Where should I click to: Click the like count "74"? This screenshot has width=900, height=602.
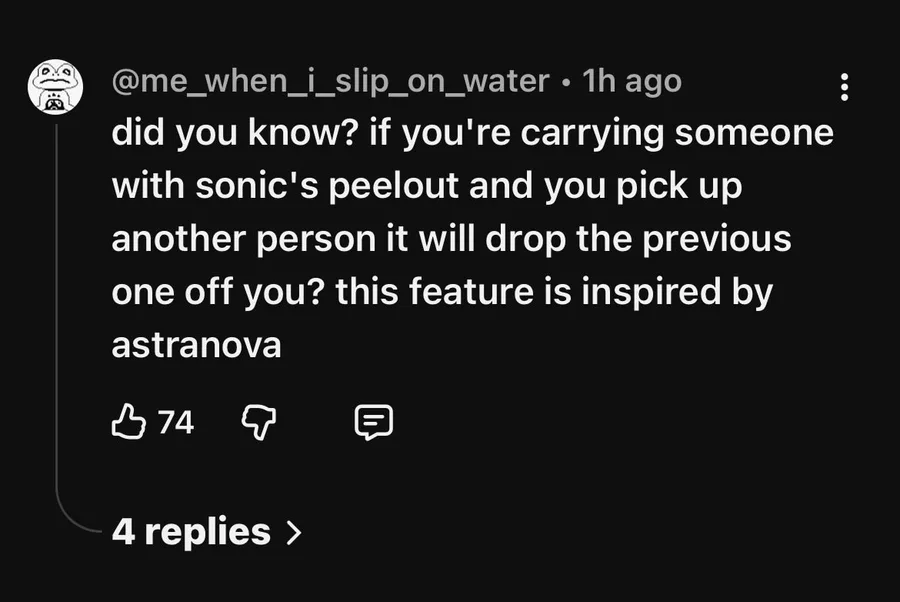(x=176, y=424)
